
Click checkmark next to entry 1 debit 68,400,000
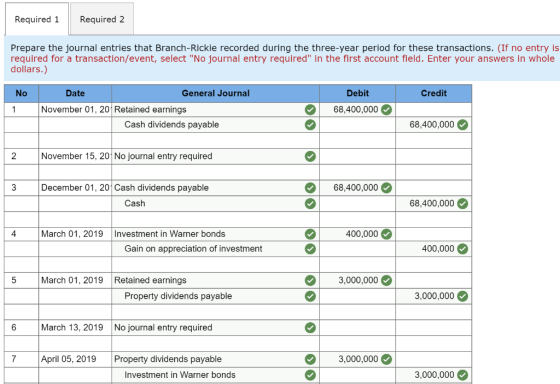tap(386, 110)
